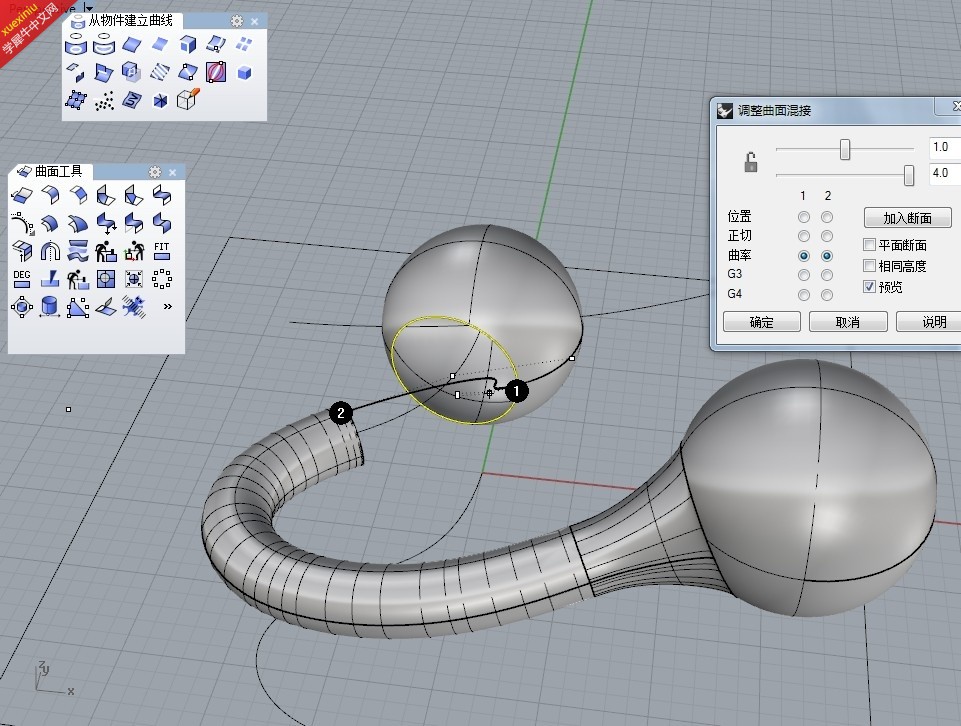Select the Shrink Trimmed Surface icon with corner arrows
Image resolution: width=961 pixels, height=726 pixels.
[x=134, y=279]
